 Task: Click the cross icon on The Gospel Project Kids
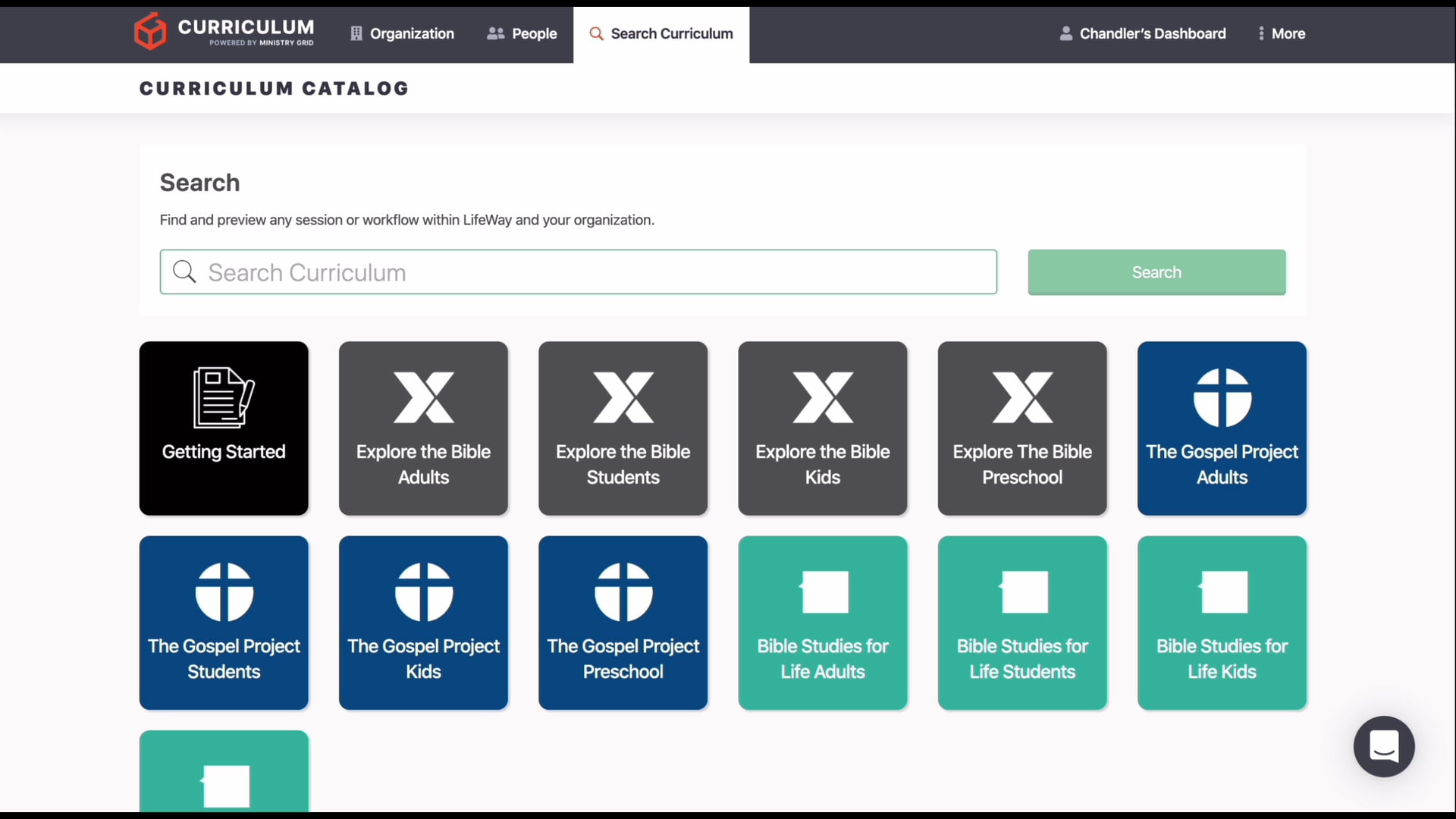[424, 592]
